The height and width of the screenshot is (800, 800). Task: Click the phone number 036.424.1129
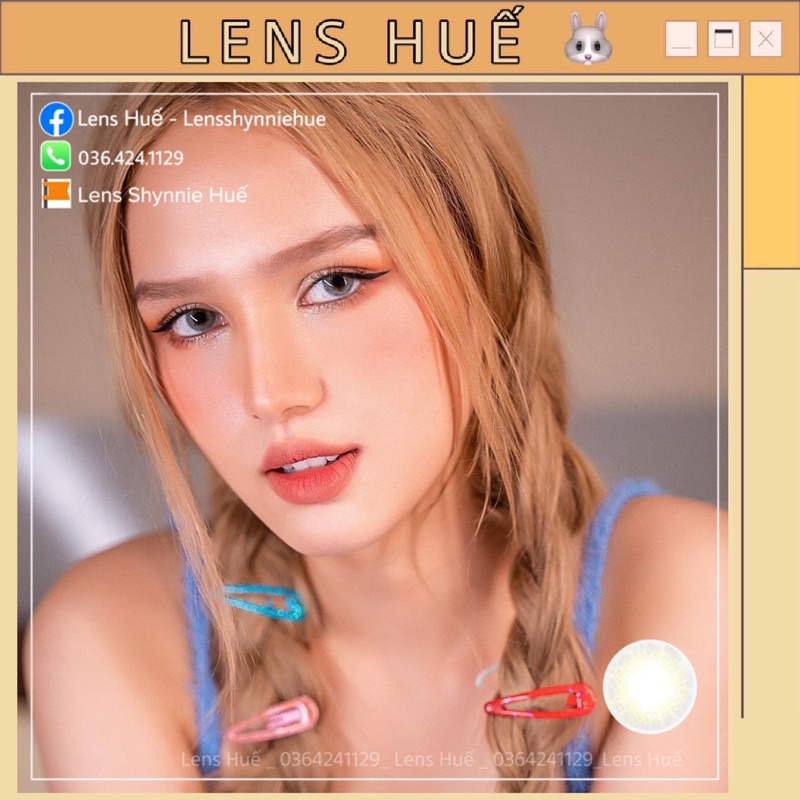(131, 158)
